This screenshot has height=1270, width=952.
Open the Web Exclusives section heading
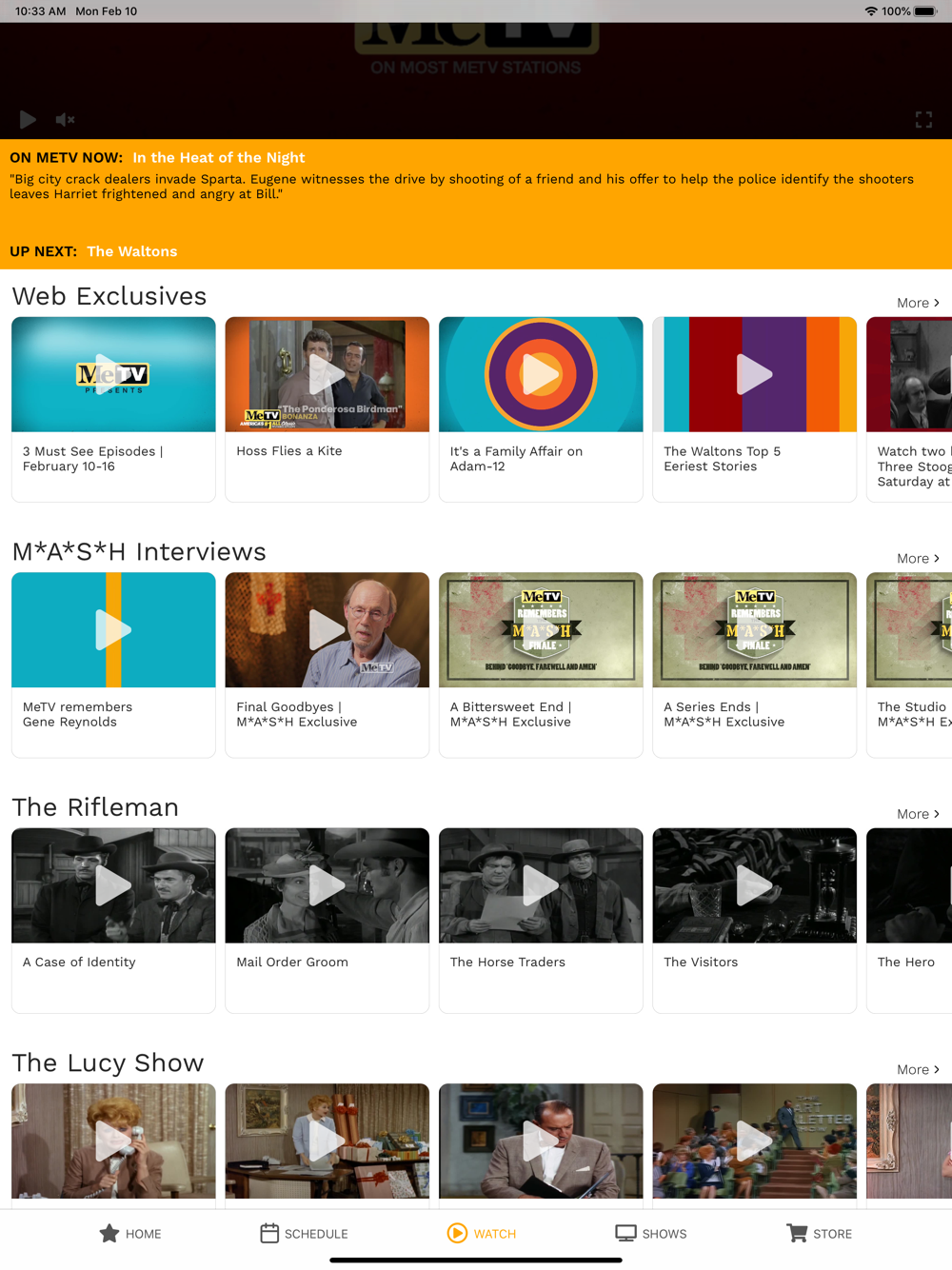click(109, 296)
